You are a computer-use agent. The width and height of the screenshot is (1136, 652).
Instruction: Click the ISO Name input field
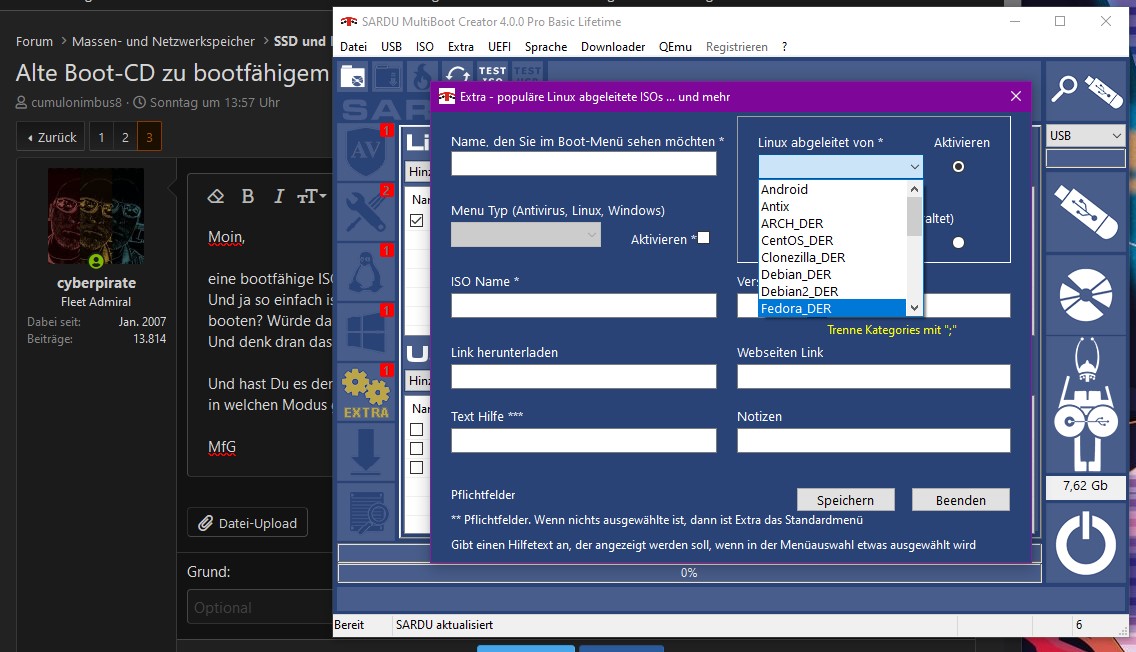pyautogui.click(x=583, y=305)
